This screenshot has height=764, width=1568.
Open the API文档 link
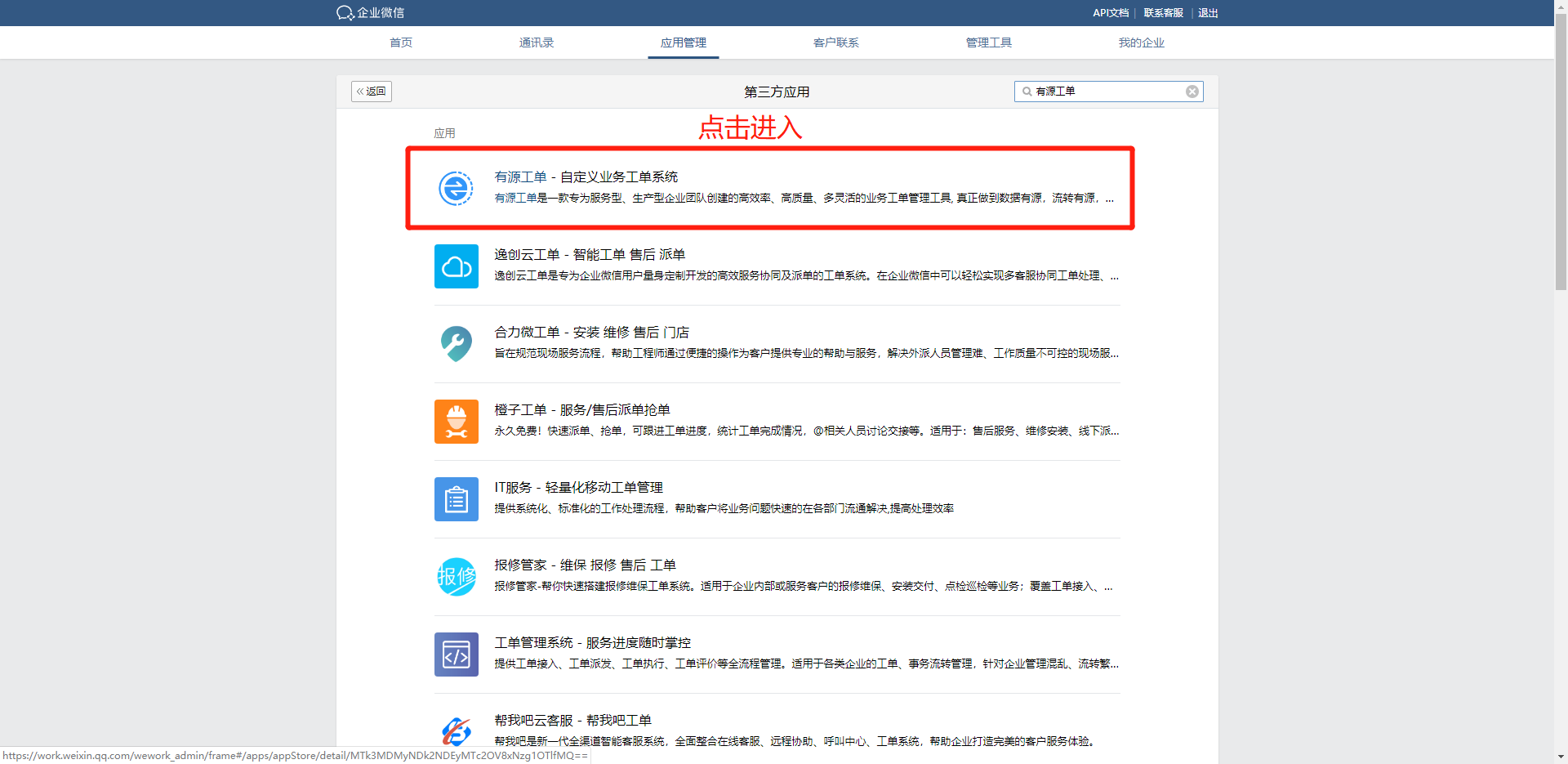click(1111, 13)
